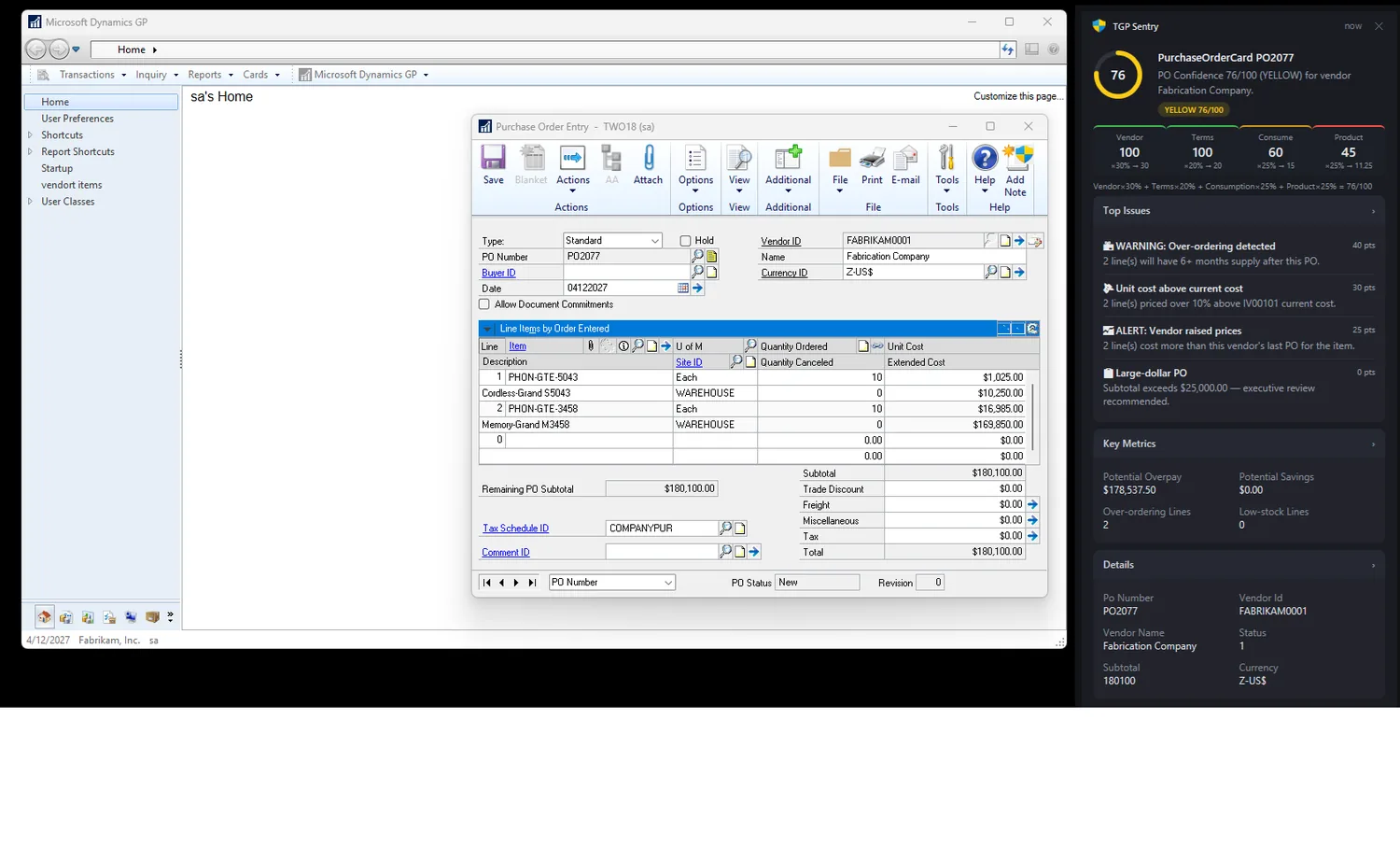The height and width of the screenshot is (846, 1400).
Task: Open the Options toolbar menu
Action: pos(695,169)
